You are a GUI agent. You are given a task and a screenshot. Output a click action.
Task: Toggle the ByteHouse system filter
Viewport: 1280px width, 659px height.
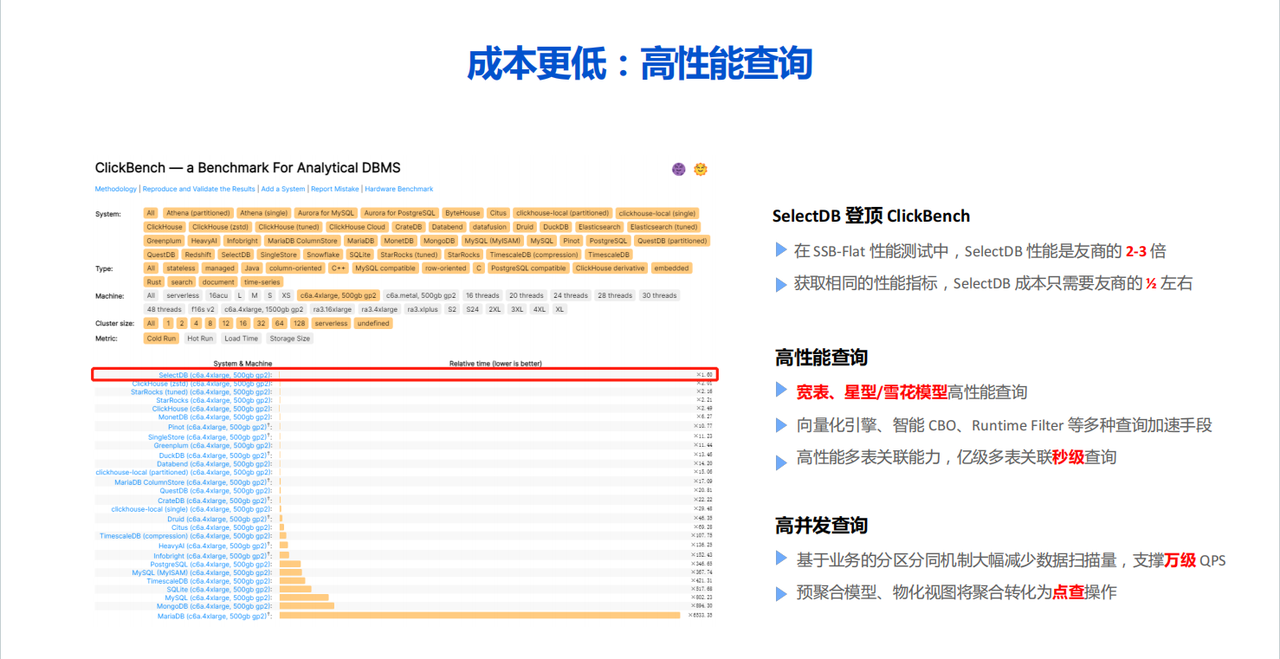pyautogui.click(x=463, y=213)
